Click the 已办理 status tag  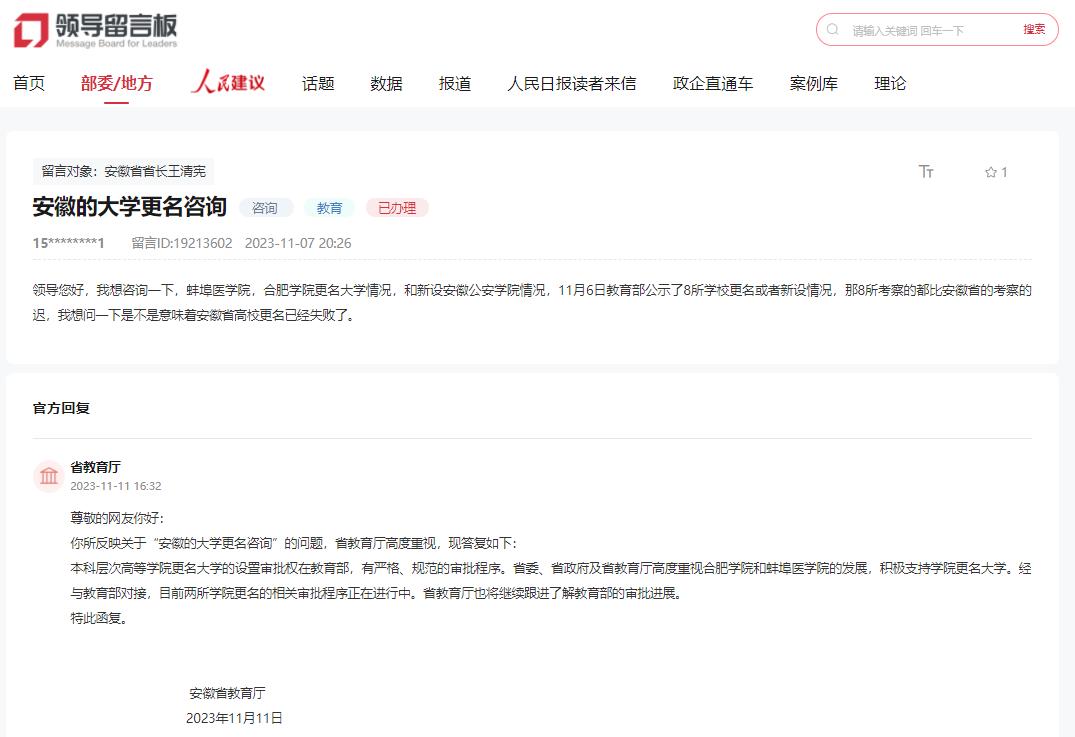[397, 208]
